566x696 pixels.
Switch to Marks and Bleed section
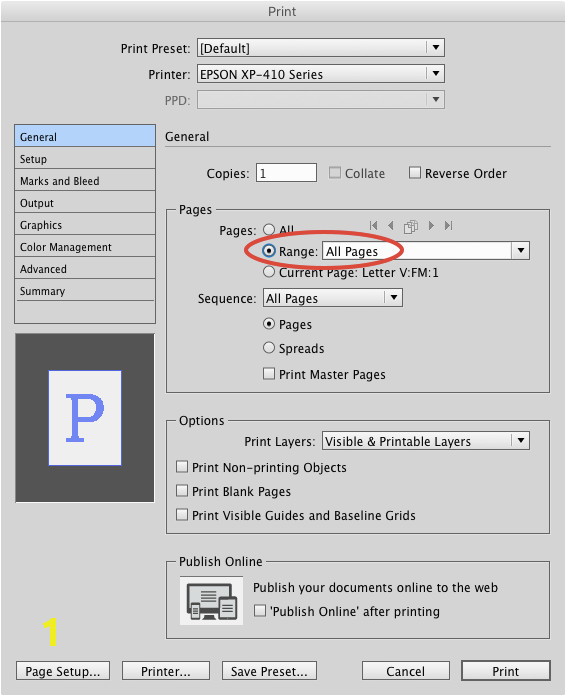(x=85, y=181)
